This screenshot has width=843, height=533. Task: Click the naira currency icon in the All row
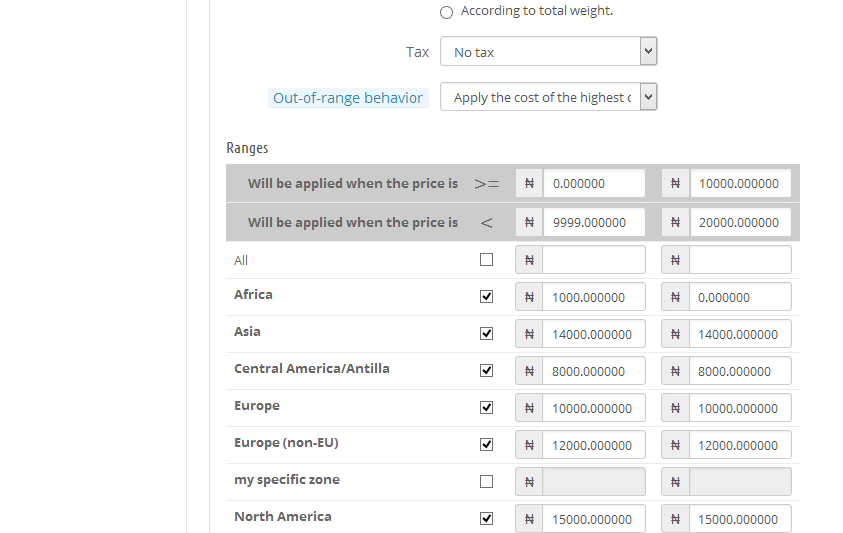[529, 260]
